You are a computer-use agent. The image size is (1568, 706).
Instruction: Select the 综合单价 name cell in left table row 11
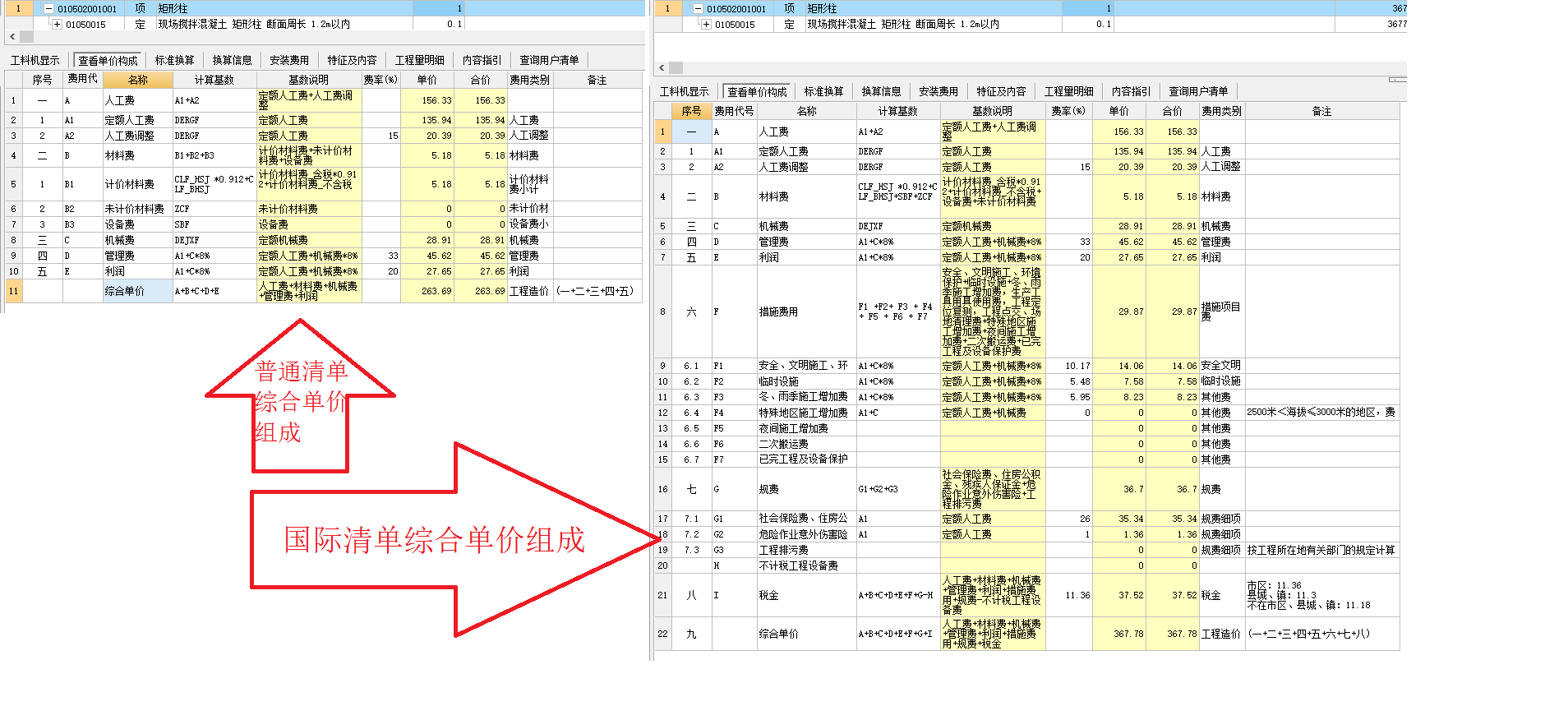coord(138,291)
